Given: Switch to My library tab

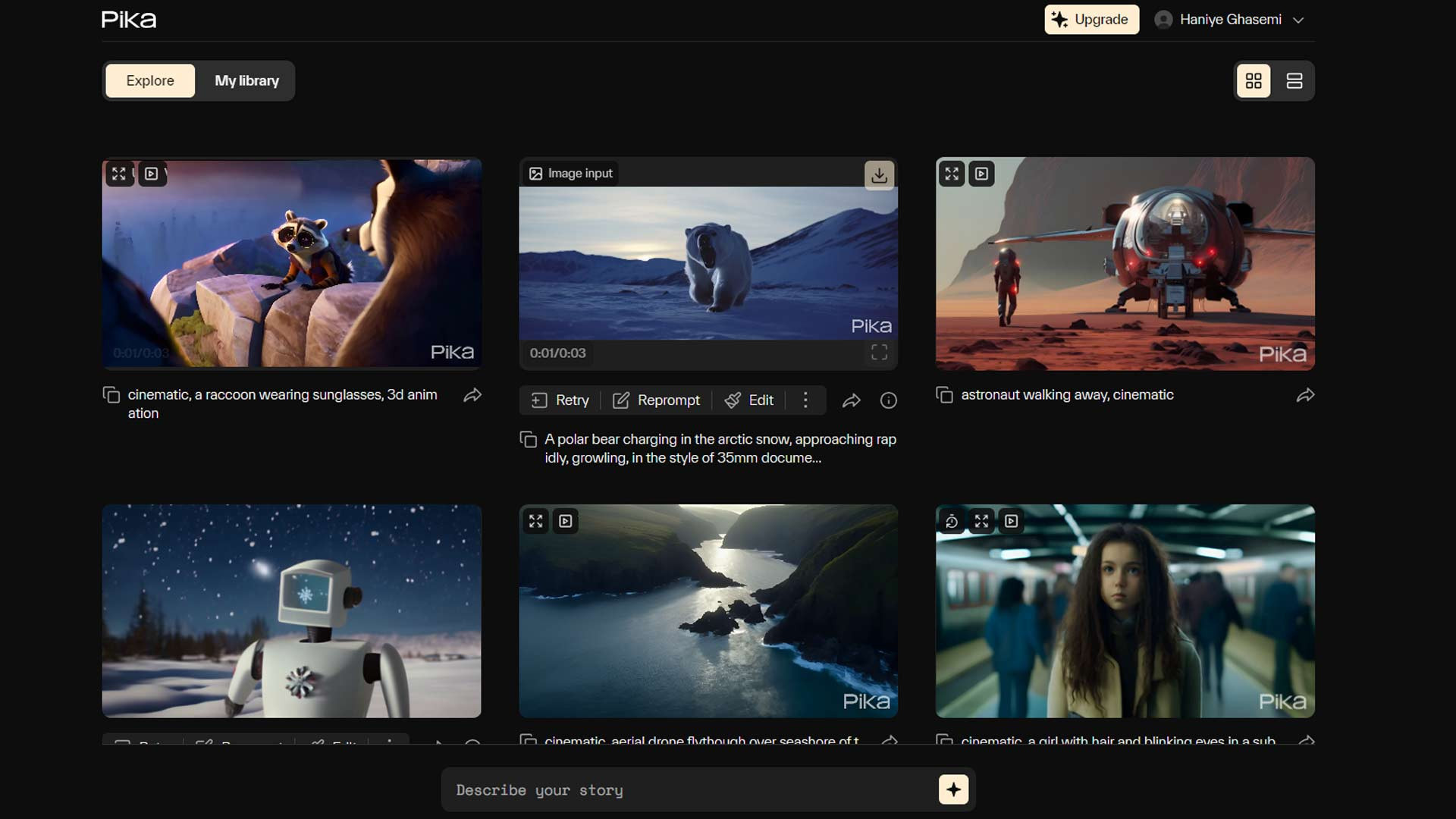Looking at the screenshot, I should 246,80.
